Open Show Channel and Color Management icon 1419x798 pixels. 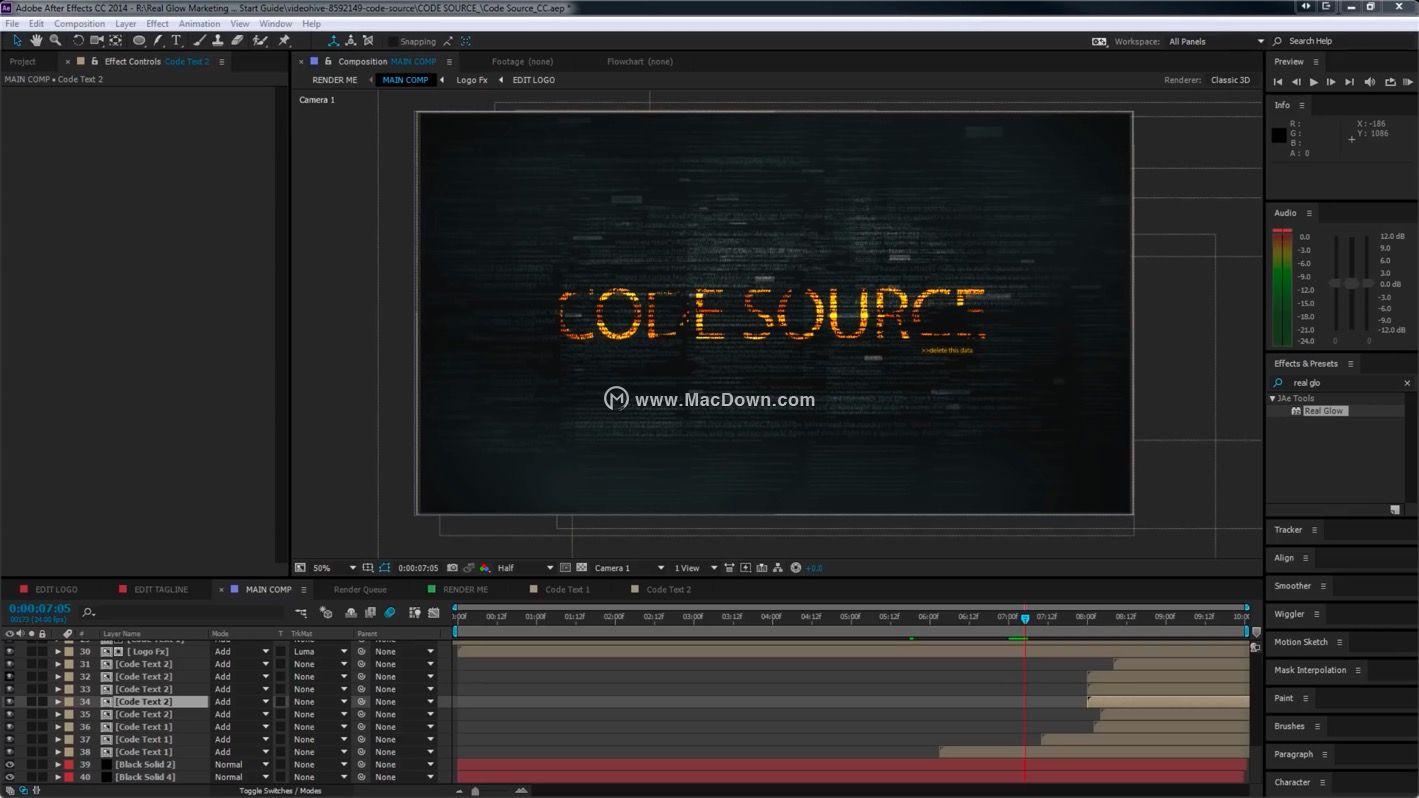click(x=485, y=568)
